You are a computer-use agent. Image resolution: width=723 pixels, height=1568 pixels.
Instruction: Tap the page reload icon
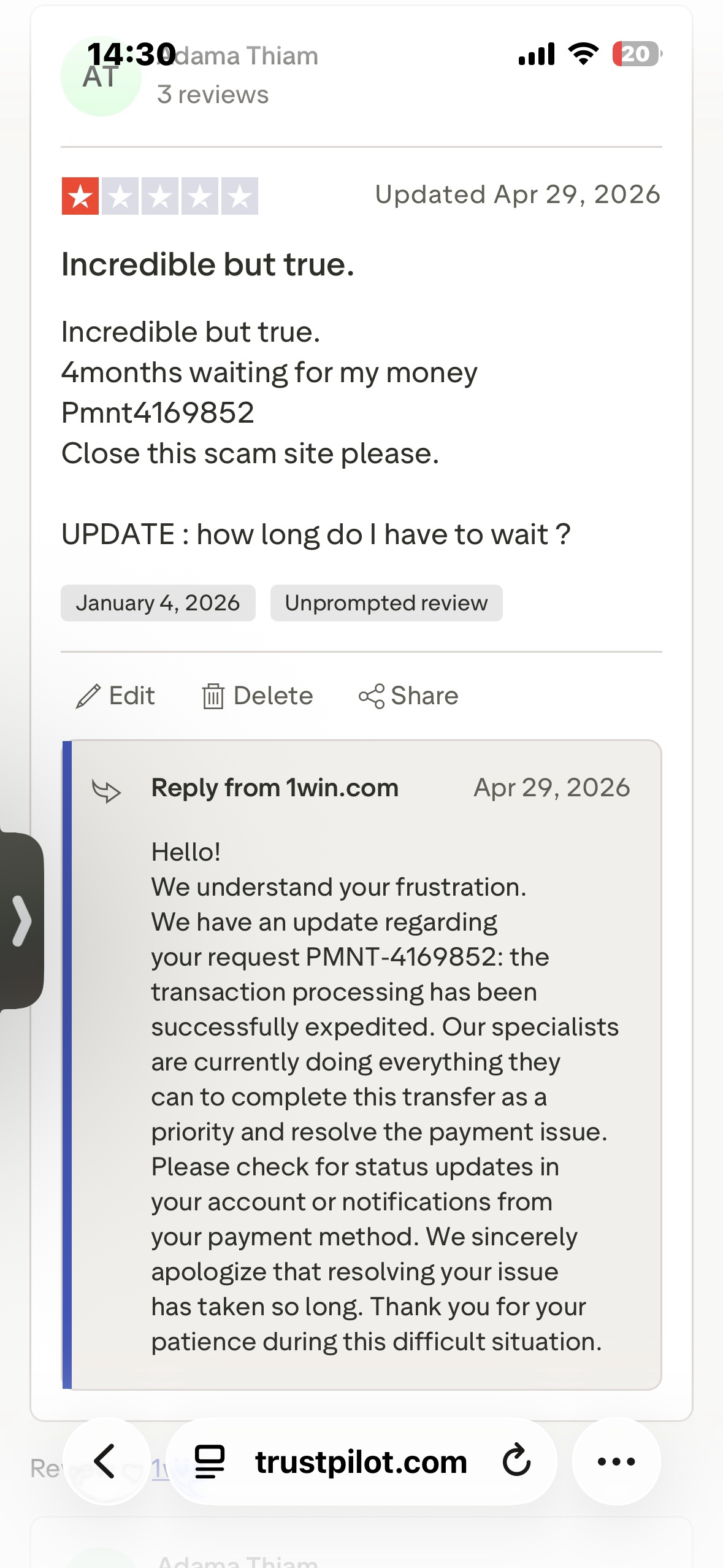tap(516, 1460)
